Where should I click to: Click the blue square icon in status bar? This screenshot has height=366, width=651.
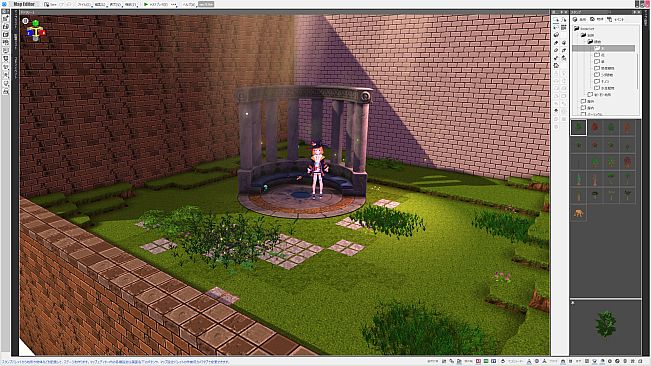(x=493, y=361)
